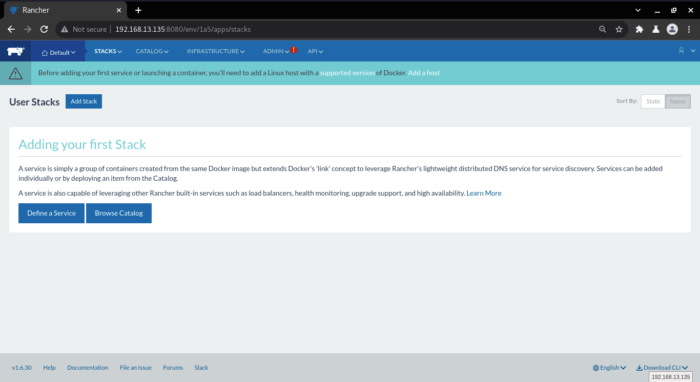Open a new browser tab

coord(138,10)
